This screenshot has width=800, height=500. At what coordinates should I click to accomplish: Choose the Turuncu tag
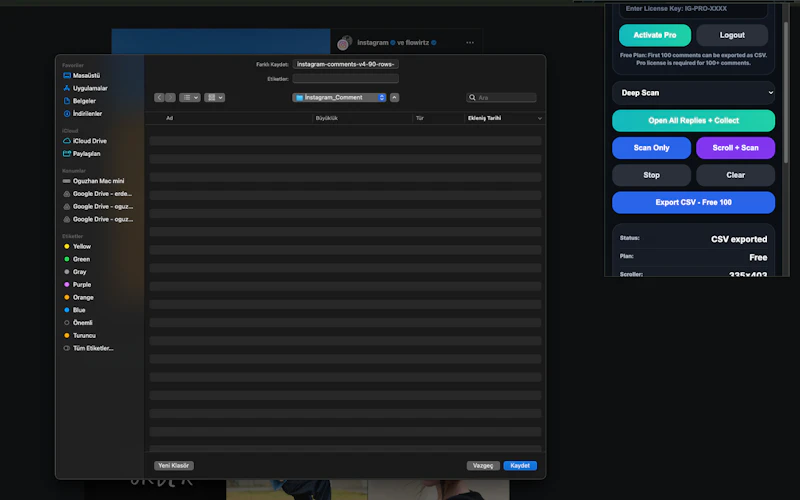click(x=80, y=336)
